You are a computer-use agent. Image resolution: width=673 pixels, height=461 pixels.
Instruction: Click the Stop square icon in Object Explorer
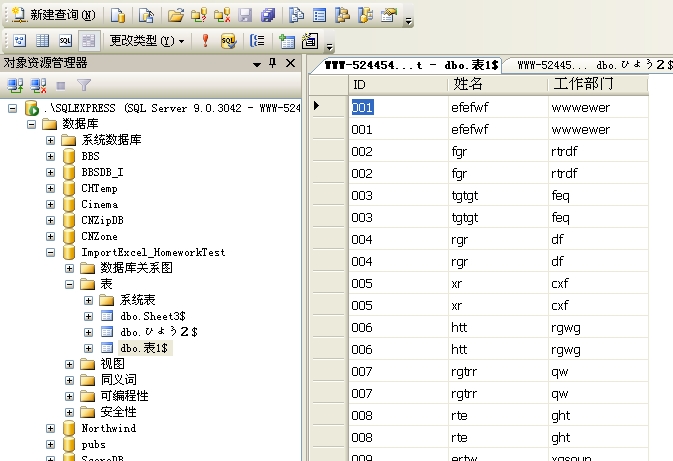(x=61, y=86)
